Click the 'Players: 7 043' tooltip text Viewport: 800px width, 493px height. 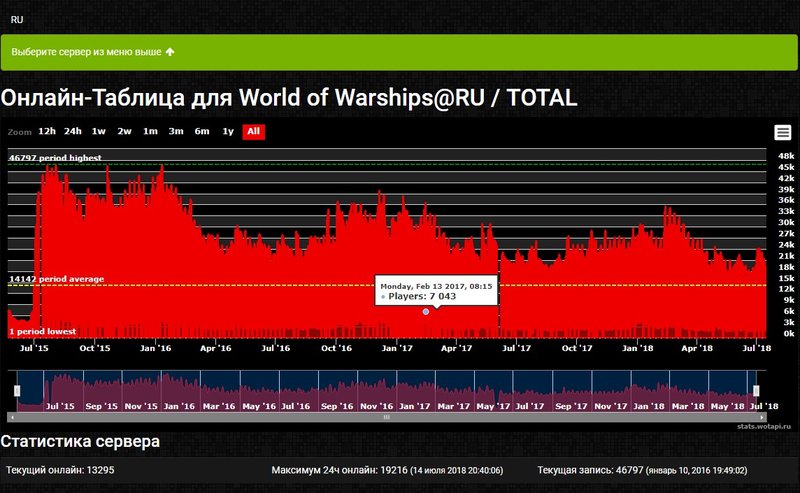point(422,296)
